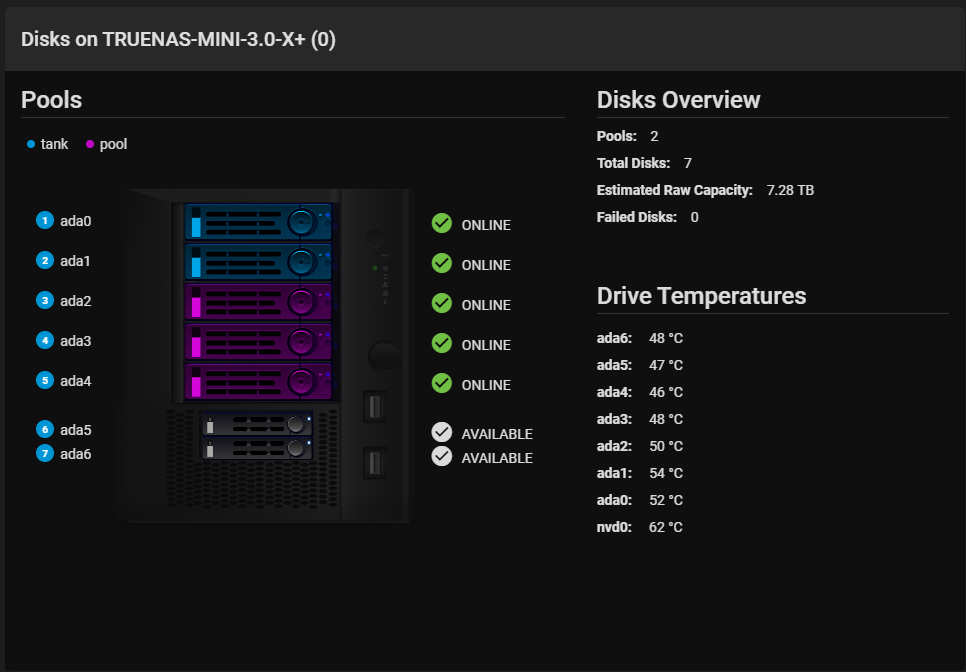The width and height of the screenshot is (966, 672).
Task: Click the ONLINE status text for ada3
Action: point(486,346)
